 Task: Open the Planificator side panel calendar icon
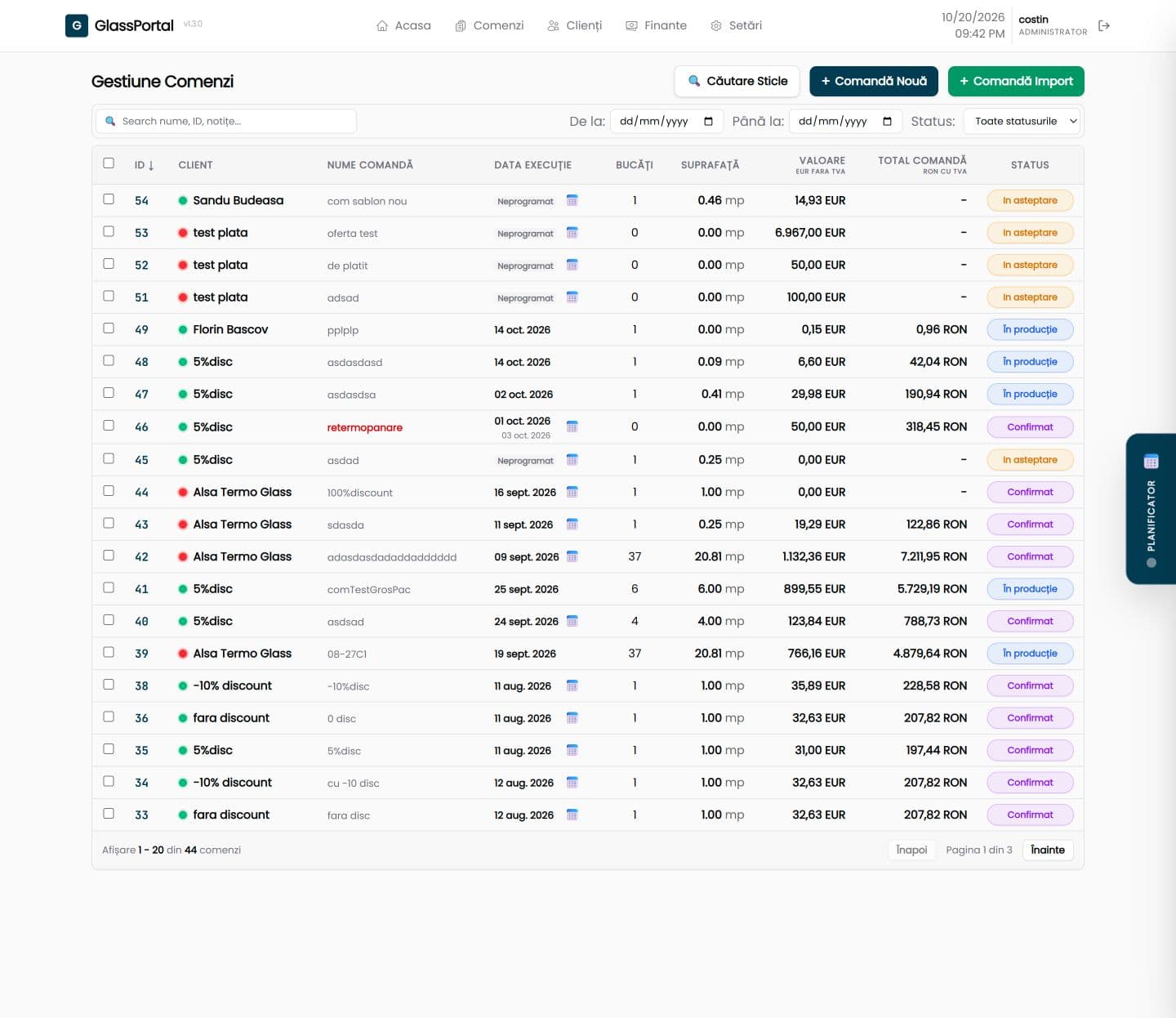(x=1151, y=462)
